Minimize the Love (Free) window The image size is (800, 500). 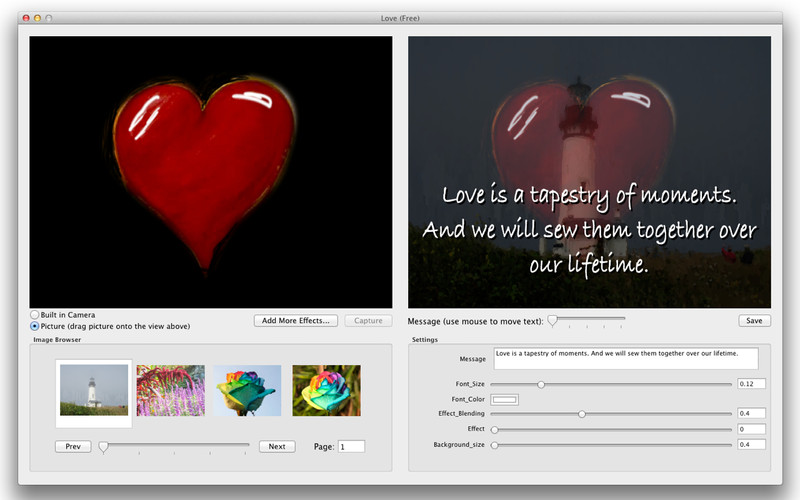pos(37,18)
